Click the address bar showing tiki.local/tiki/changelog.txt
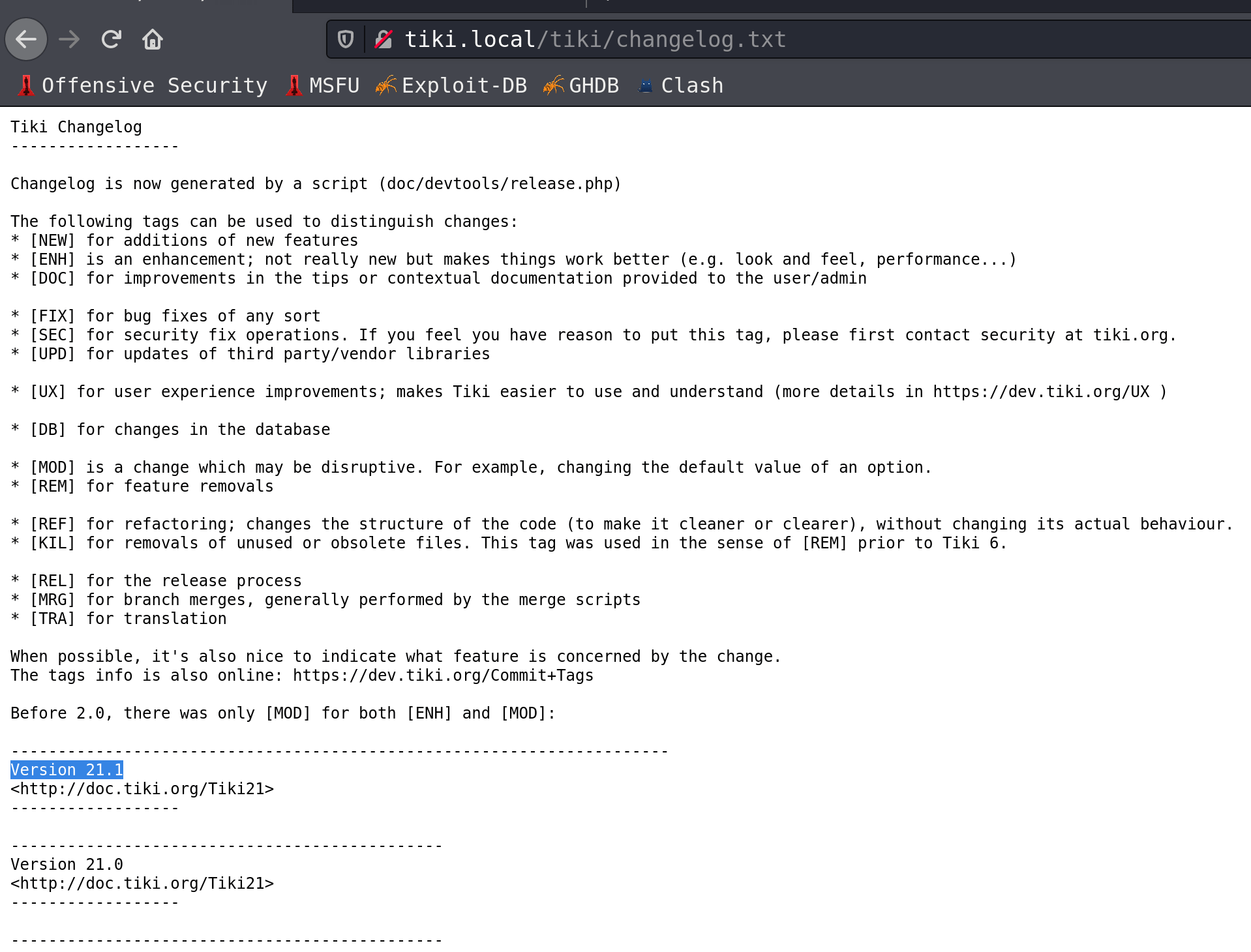The image size is (1251, 952). 789,40
